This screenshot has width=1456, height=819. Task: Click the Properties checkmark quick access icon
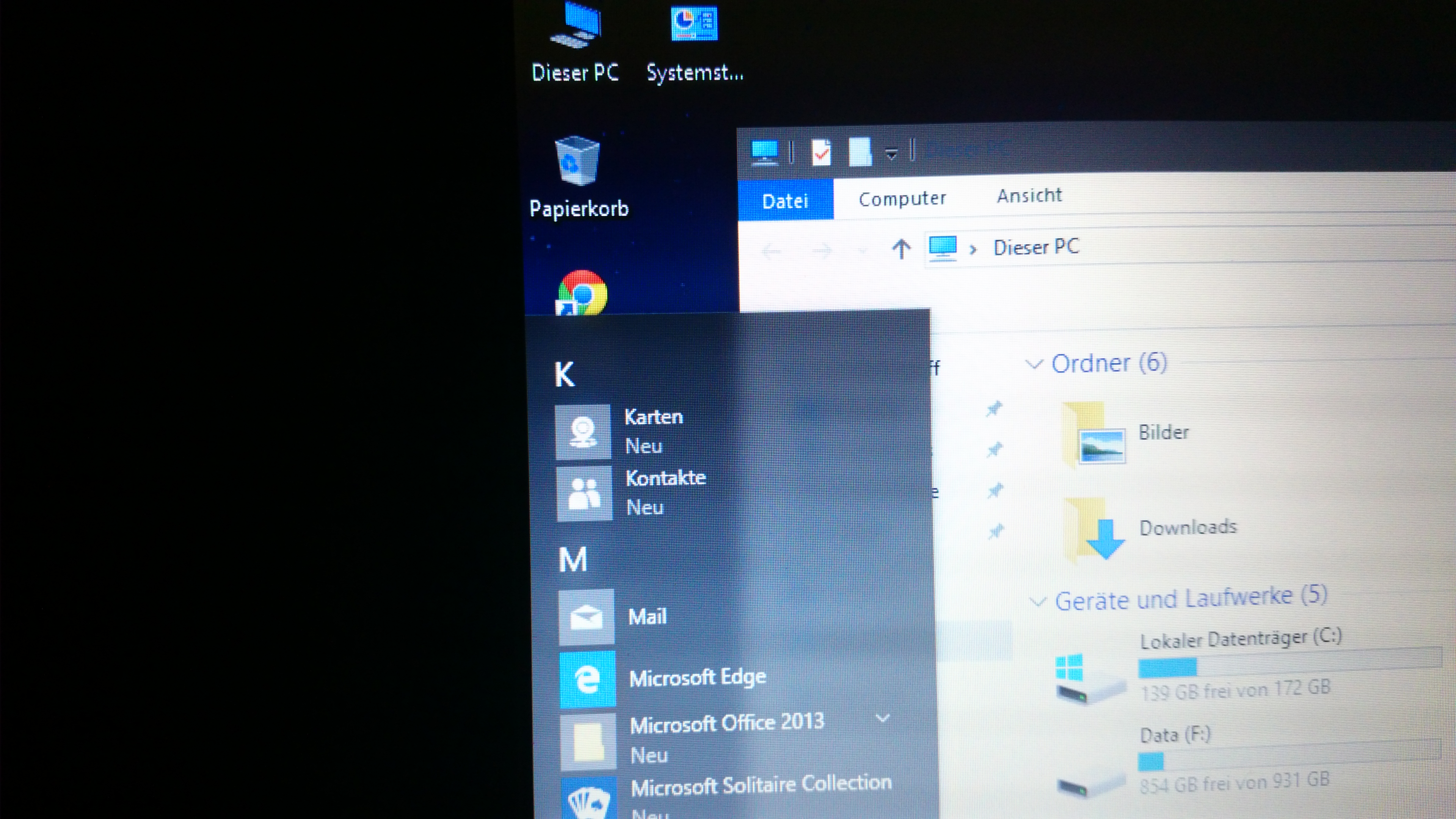pyautogui.click(x=821, y=152)
